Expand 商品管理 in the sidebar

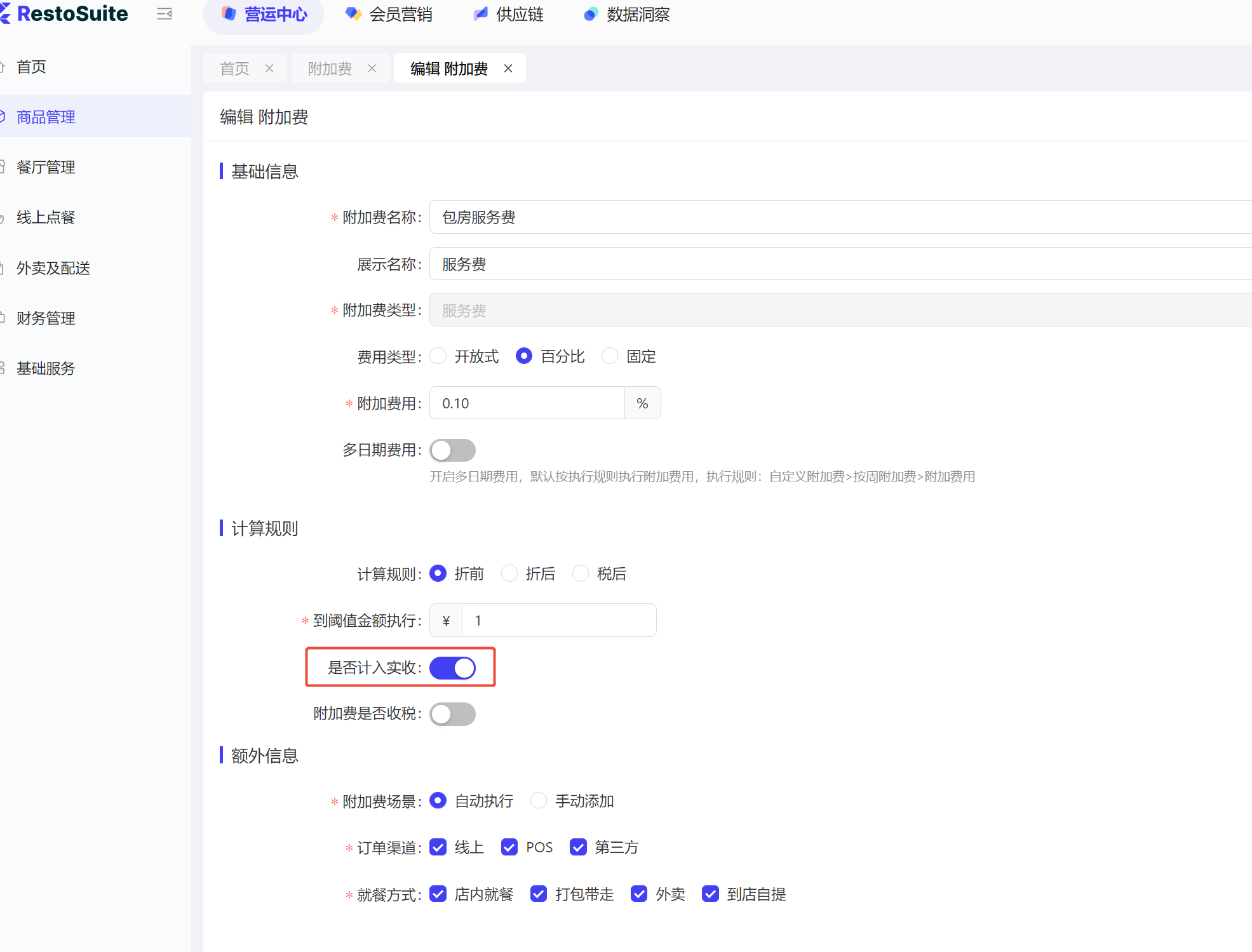(46, 117)
